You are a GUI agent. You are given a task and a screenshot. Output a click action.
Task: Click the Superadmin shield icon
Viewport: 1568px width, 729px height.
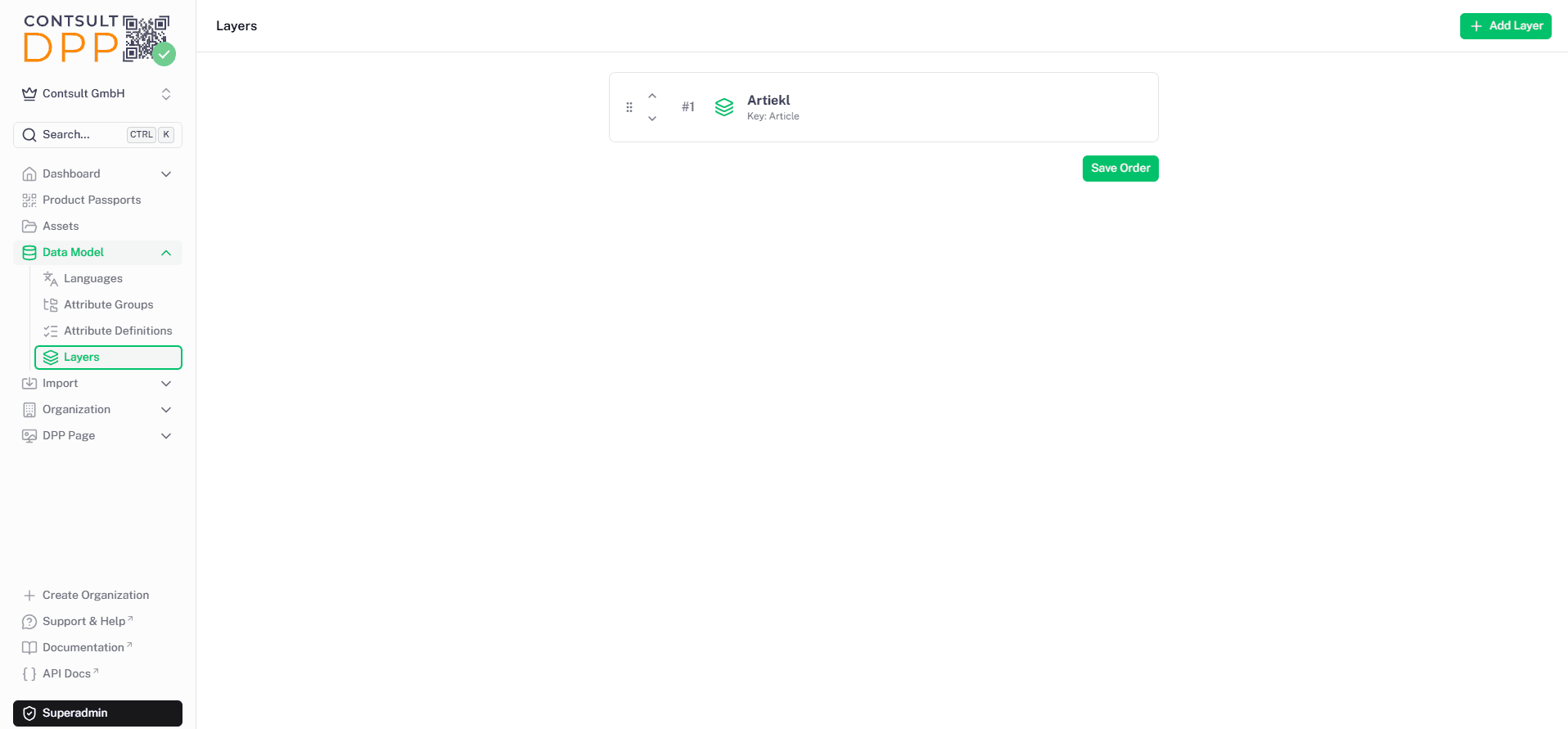pyautogui.click(x=29, y=713)
